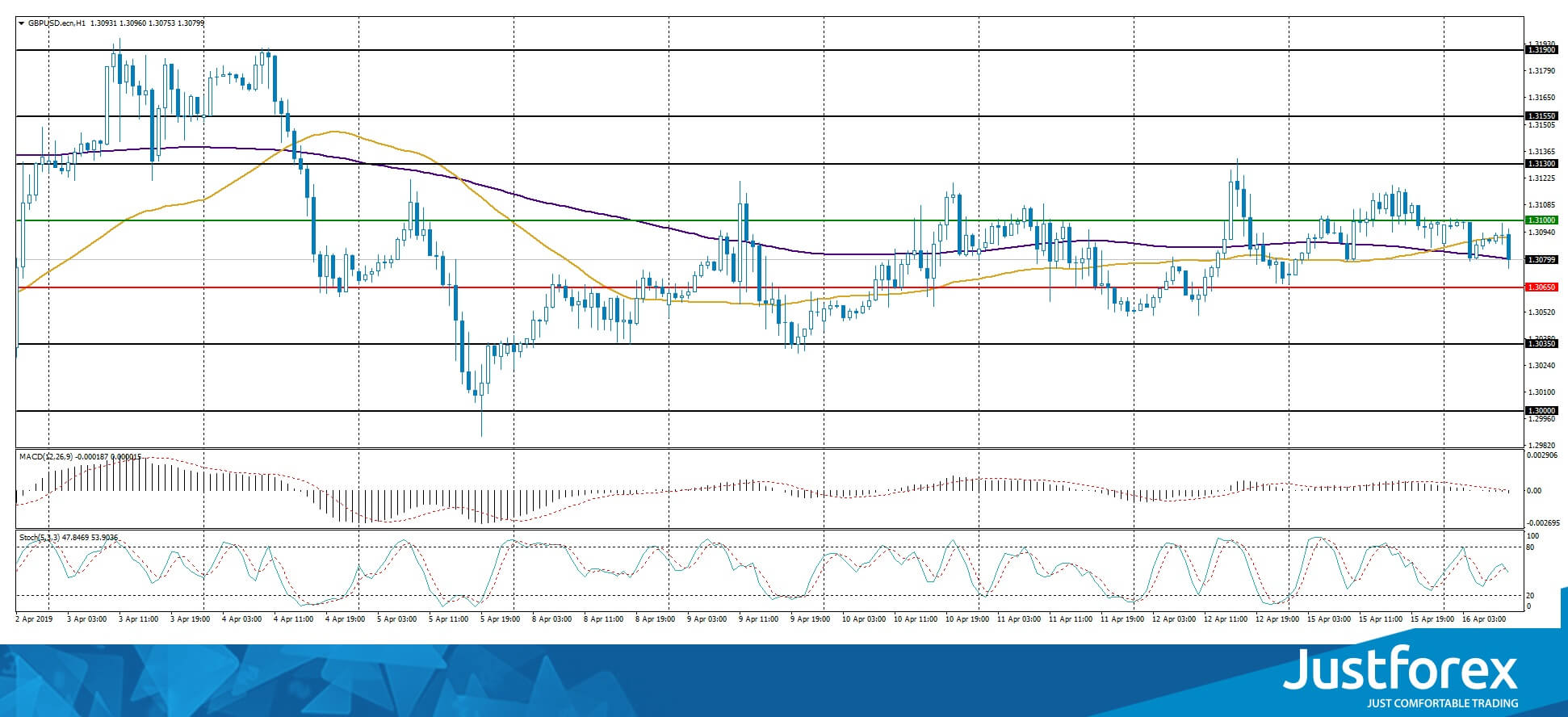Click the 1.31790 value on the price axis
Image resolution: width=1568 pixels, height=717 pixels.
point(1541,71)
